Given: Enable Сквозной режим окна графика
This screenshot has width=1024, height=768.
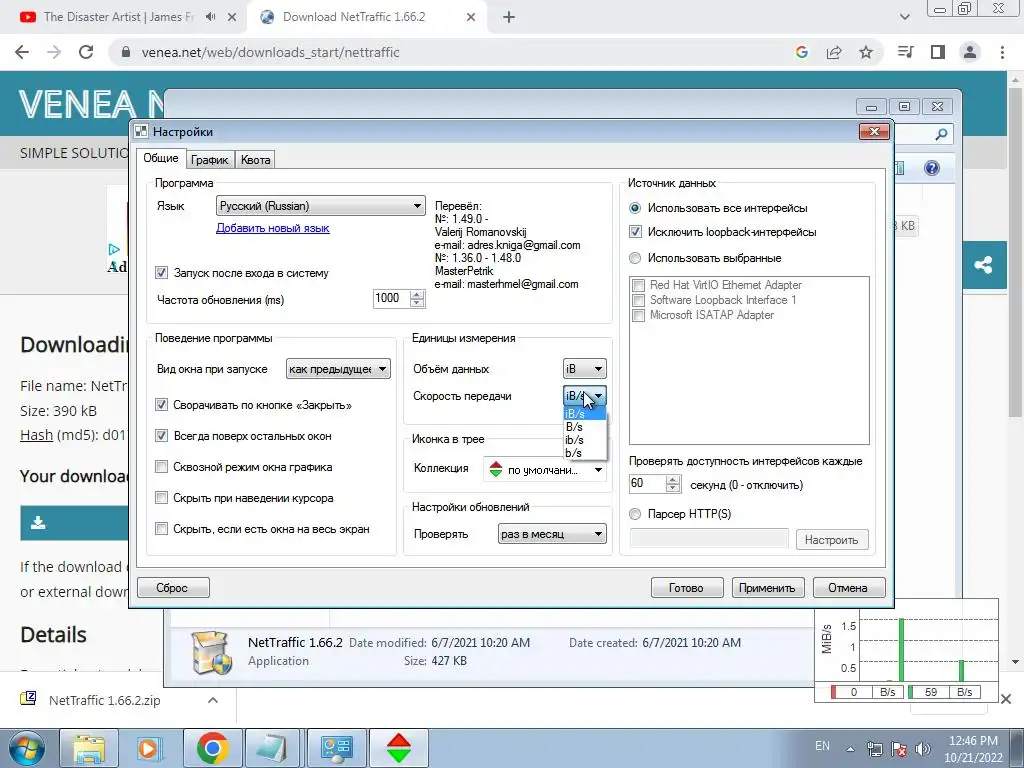Looking at the screenshot, I should tap(161, 467).
